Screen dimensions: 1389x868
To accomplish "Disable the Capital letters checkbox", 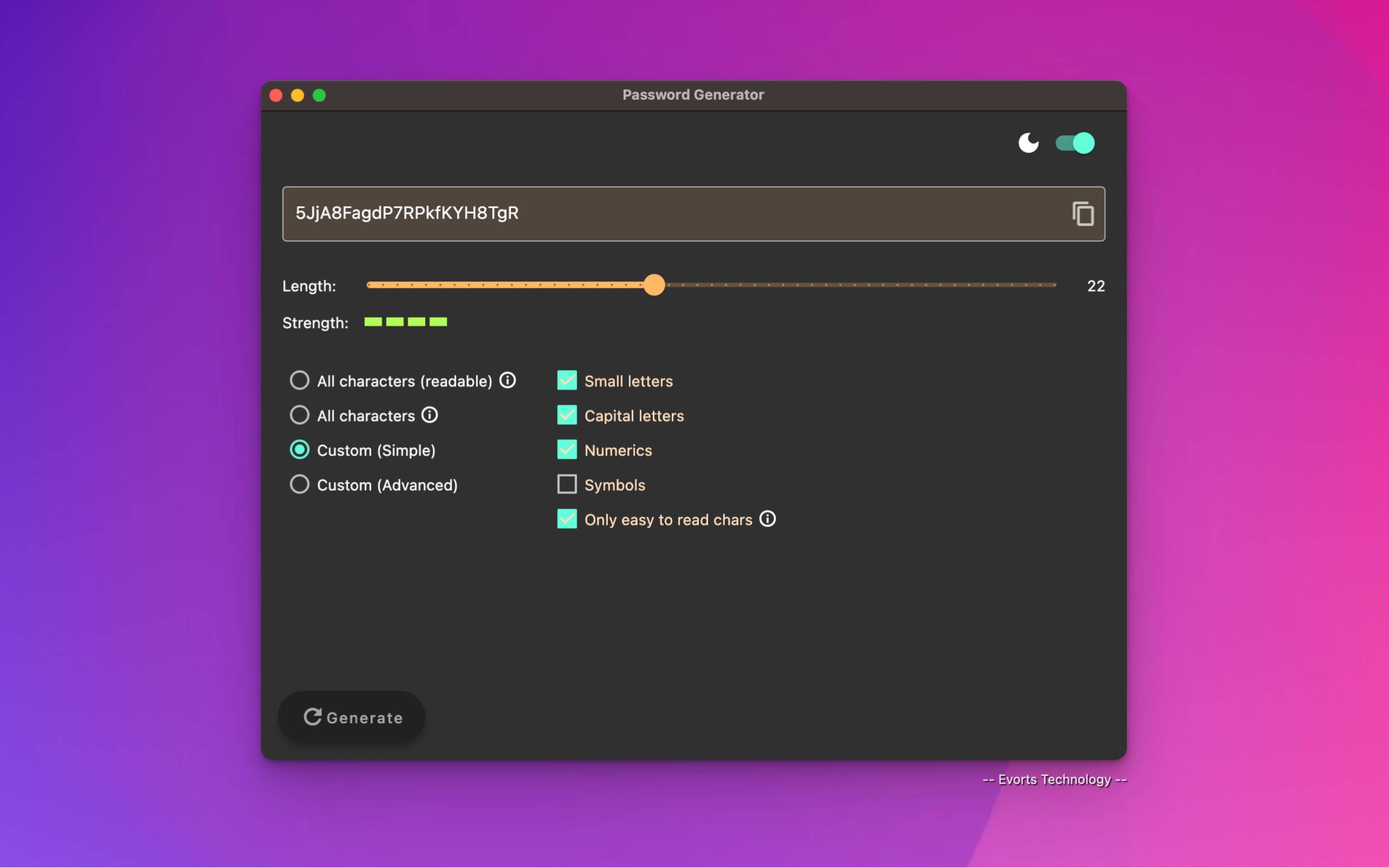I will pos(567,415).
